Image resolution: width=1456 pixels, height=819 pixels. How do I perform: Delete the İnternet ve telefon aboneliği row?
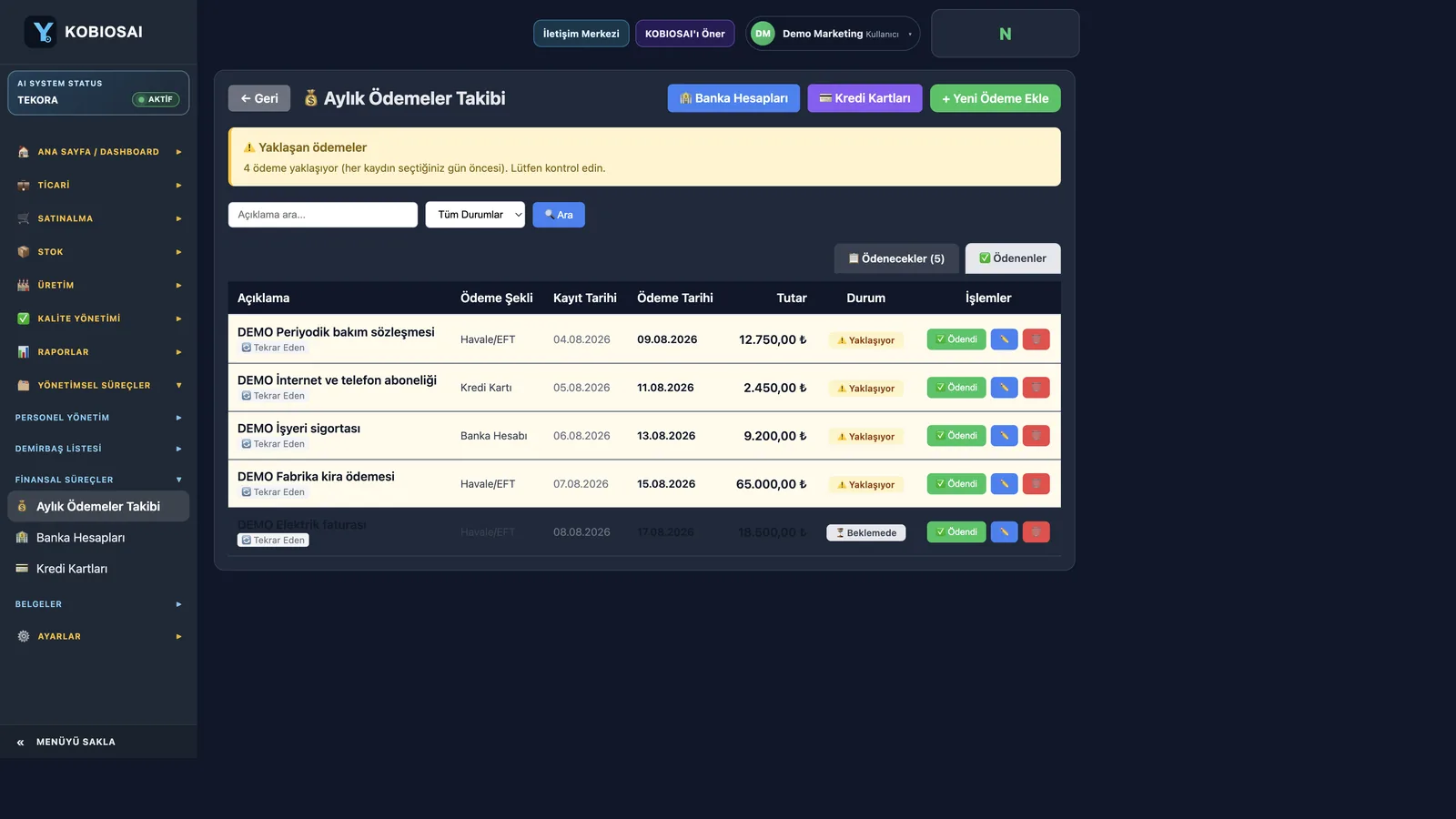1036,388
